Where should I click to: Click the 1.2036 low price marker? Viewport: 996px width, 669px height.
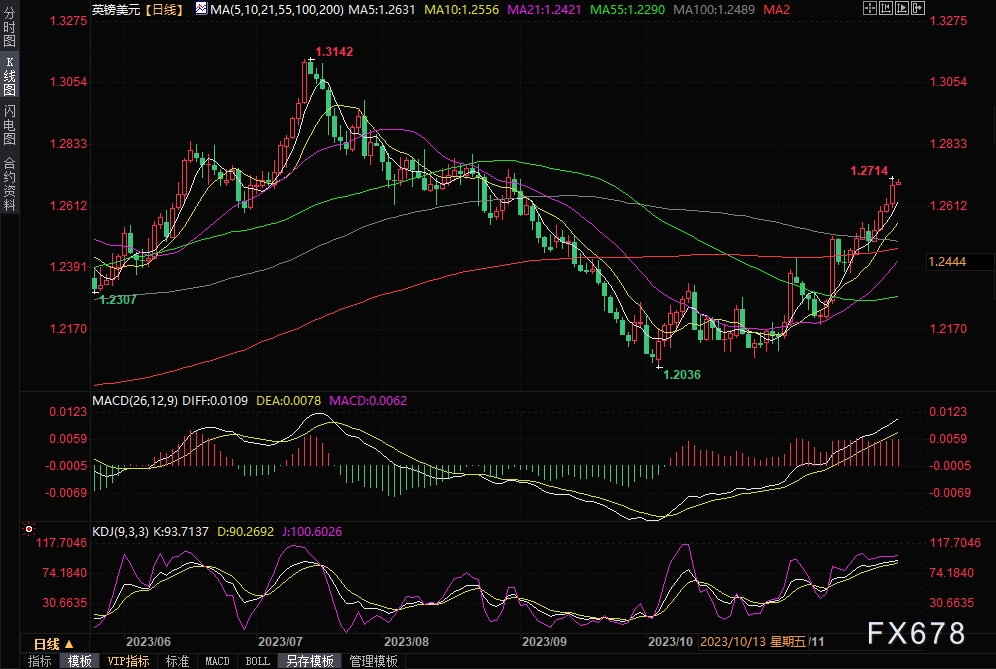(682, 374)
